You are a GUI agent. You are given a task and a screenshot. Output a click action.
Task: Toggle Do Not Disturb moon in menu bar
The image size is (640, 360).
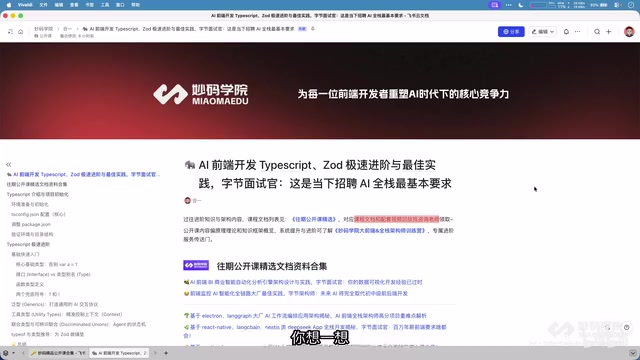click(521, 5)
